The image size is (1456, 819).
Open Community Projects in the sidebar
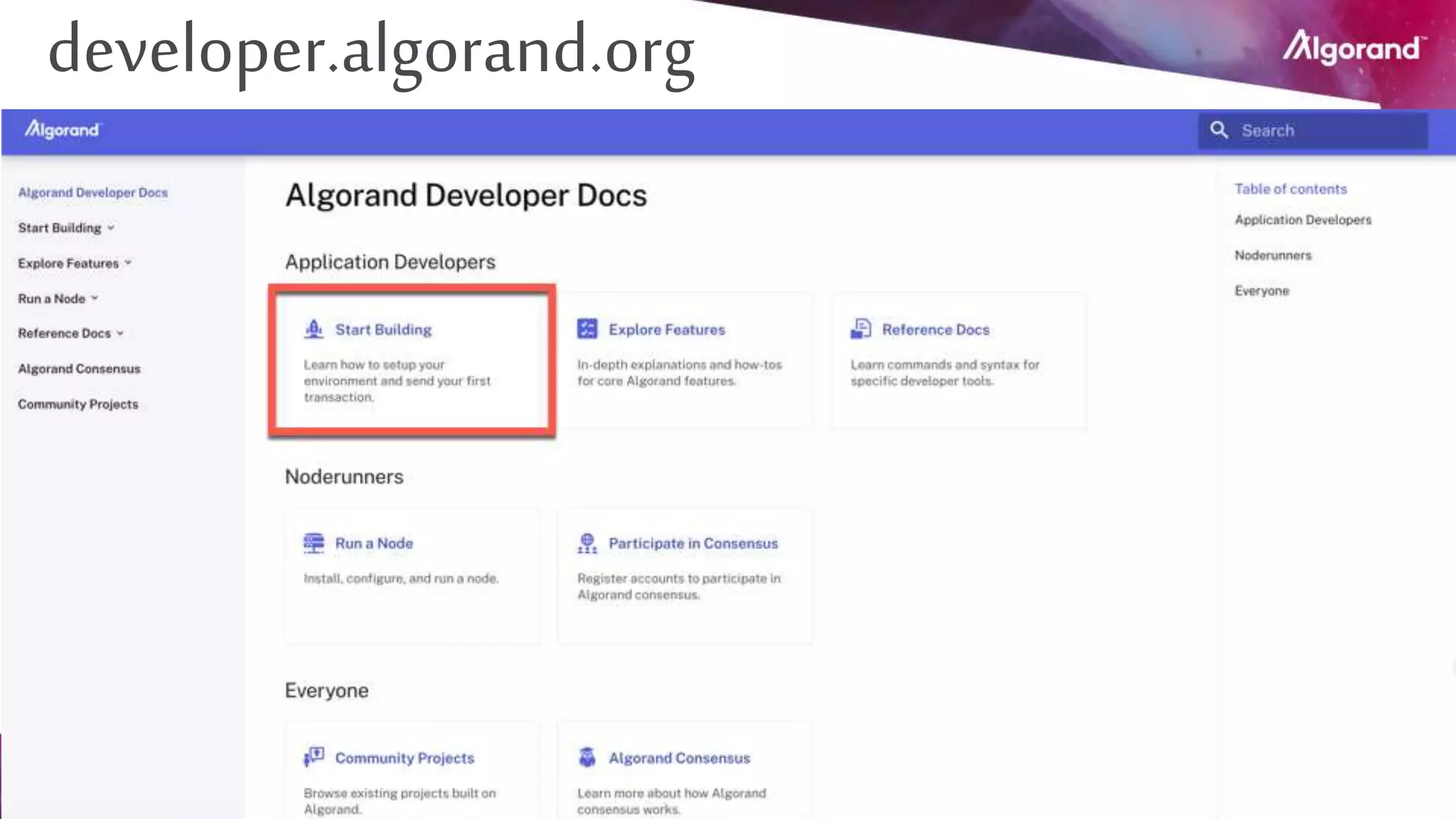click(x=78, y=404)
